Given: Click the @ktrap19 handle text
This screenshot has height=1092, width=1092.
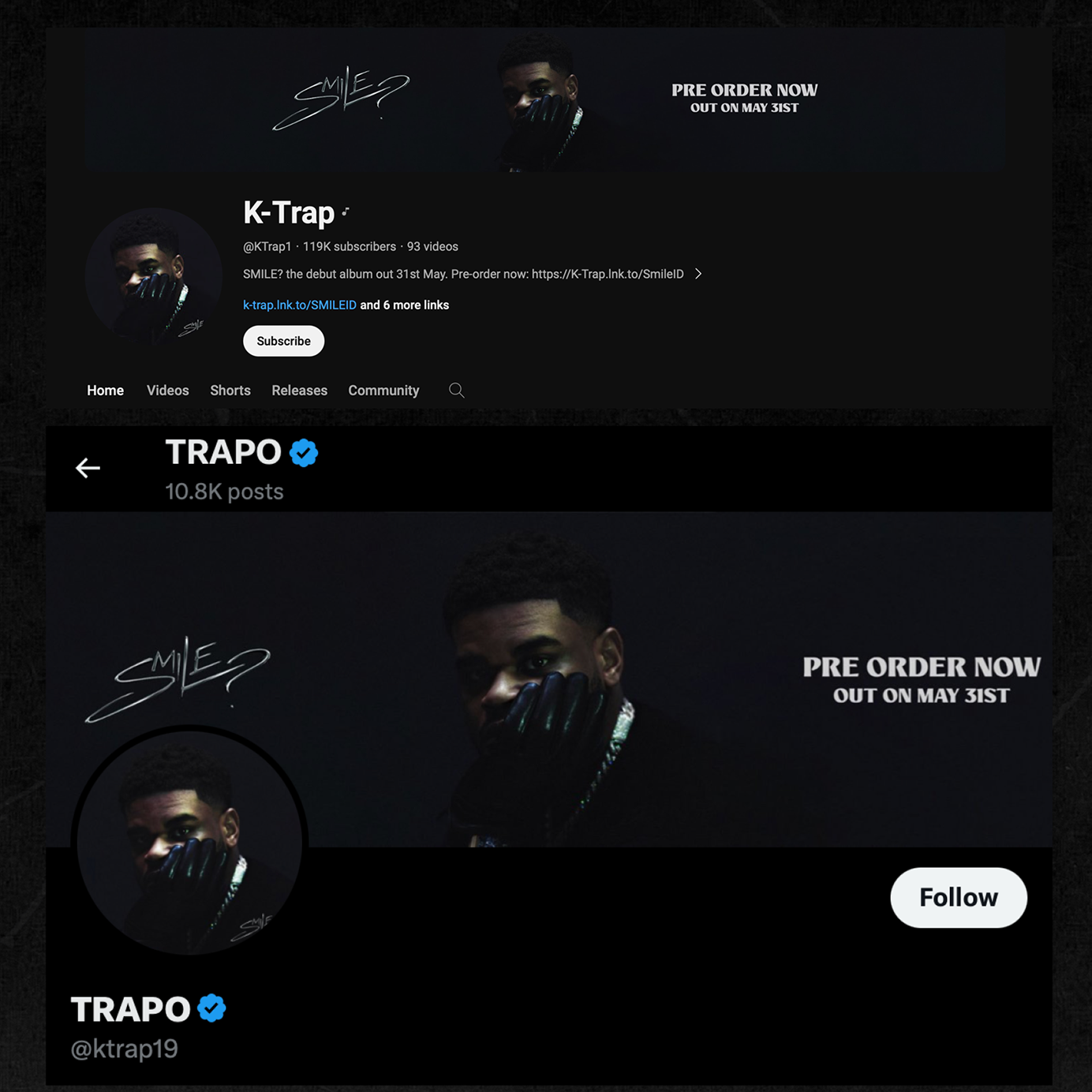Looking at the screenshot, I should click(x=125, y=1049).
